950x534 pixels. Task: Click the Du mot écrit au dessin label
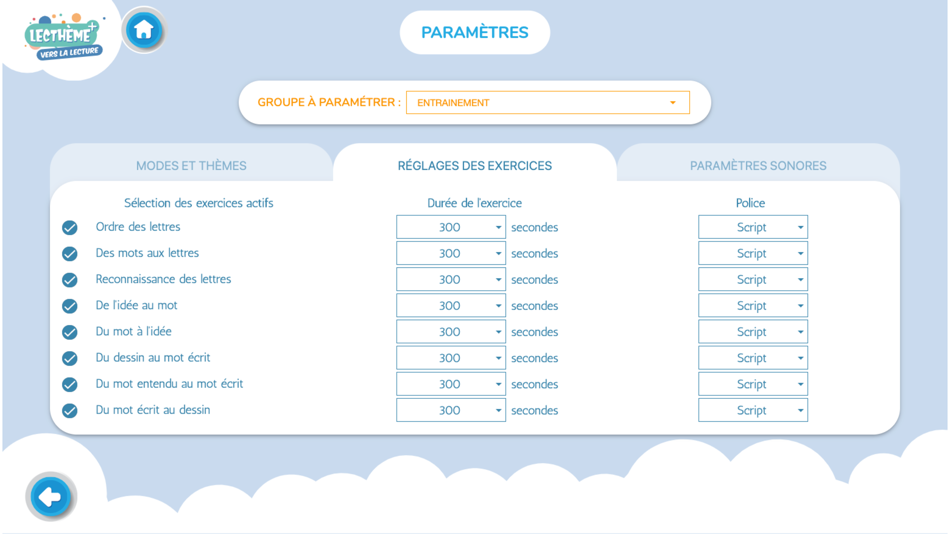[153, 410]
